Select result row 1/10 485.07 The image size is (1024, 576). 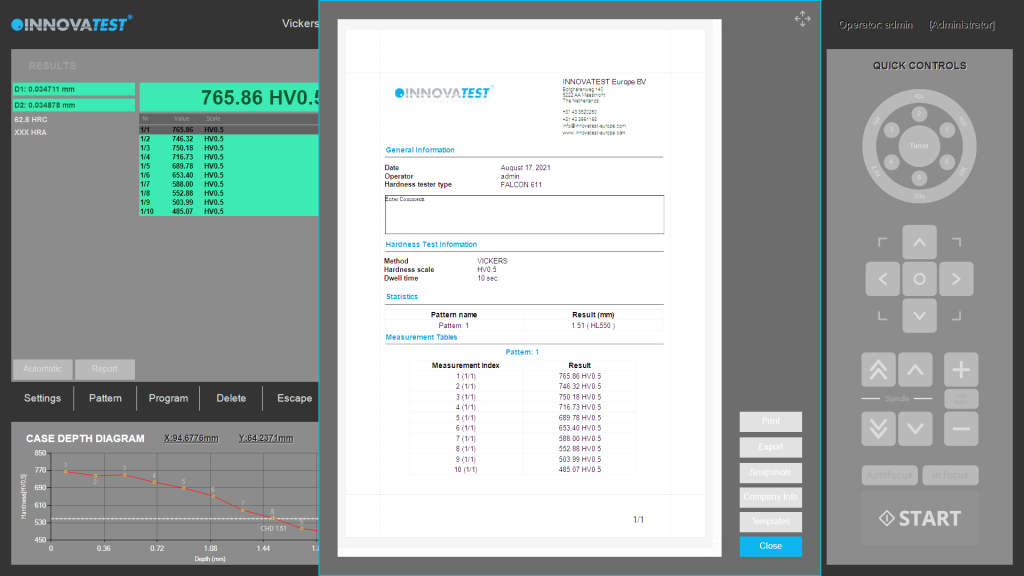(229, 212)
